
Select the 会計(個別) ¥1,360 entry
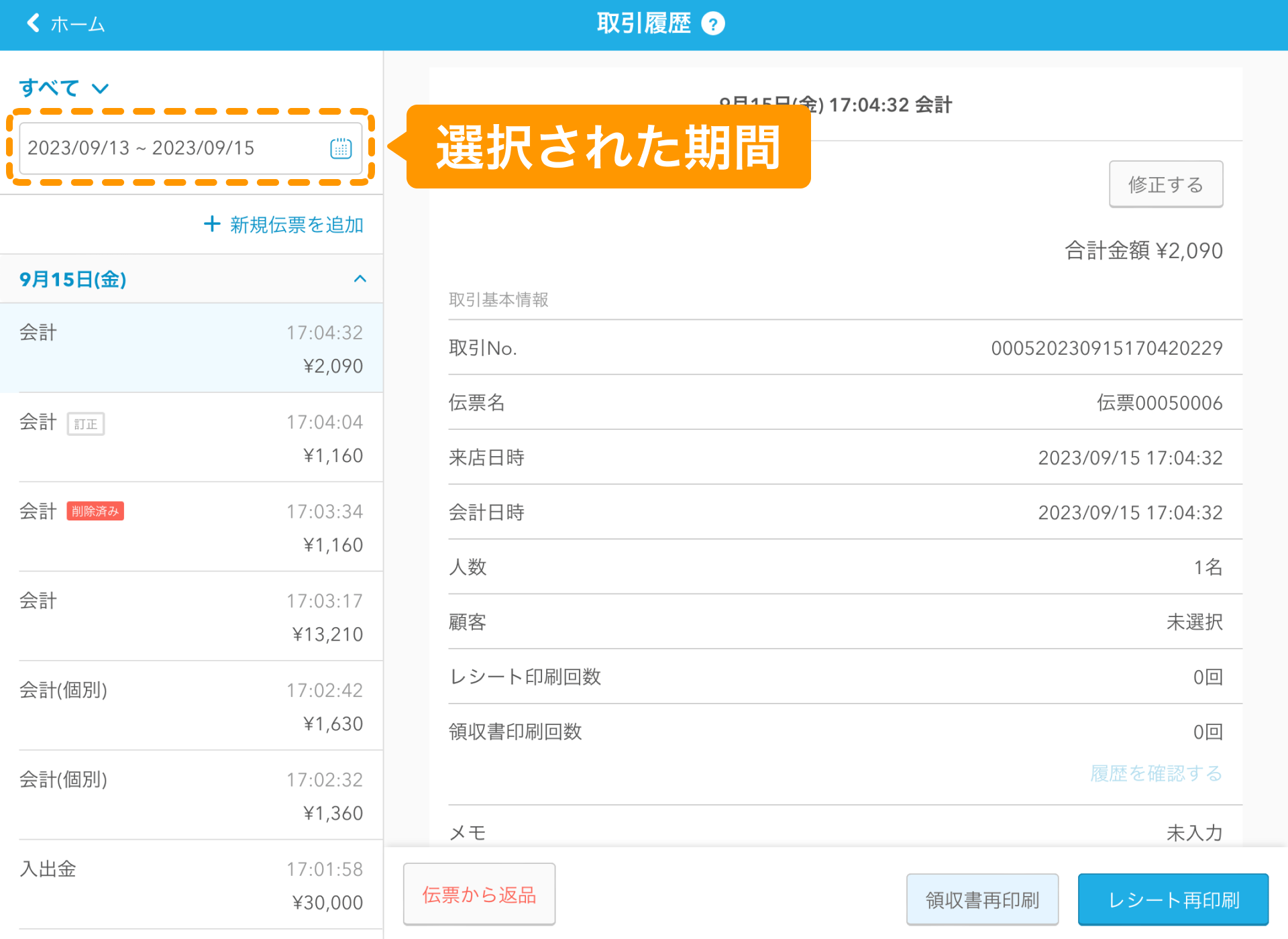pyautogui.click(x=191, y=795)
